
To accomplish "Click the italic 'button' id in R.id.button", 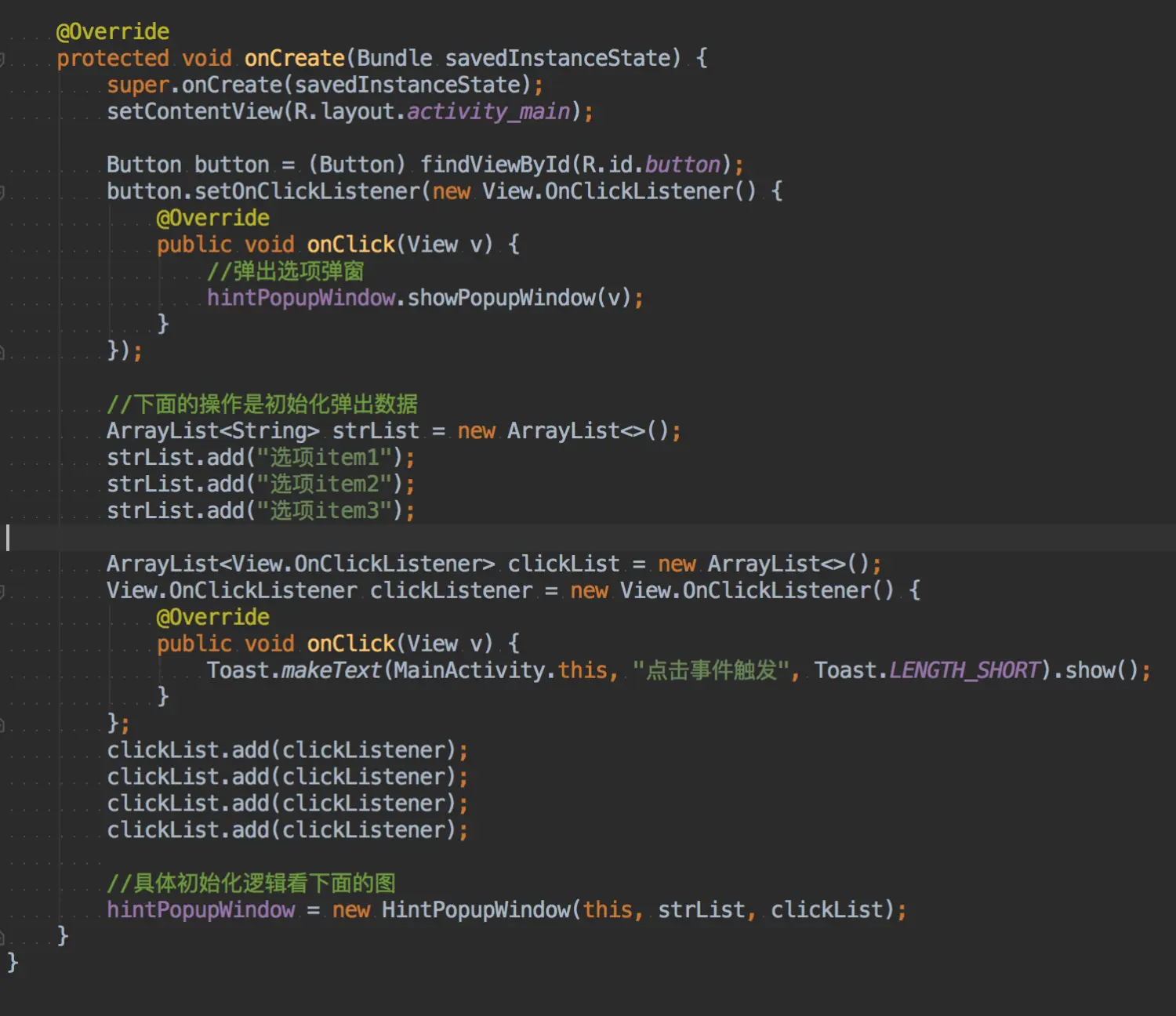I will 682,165.
